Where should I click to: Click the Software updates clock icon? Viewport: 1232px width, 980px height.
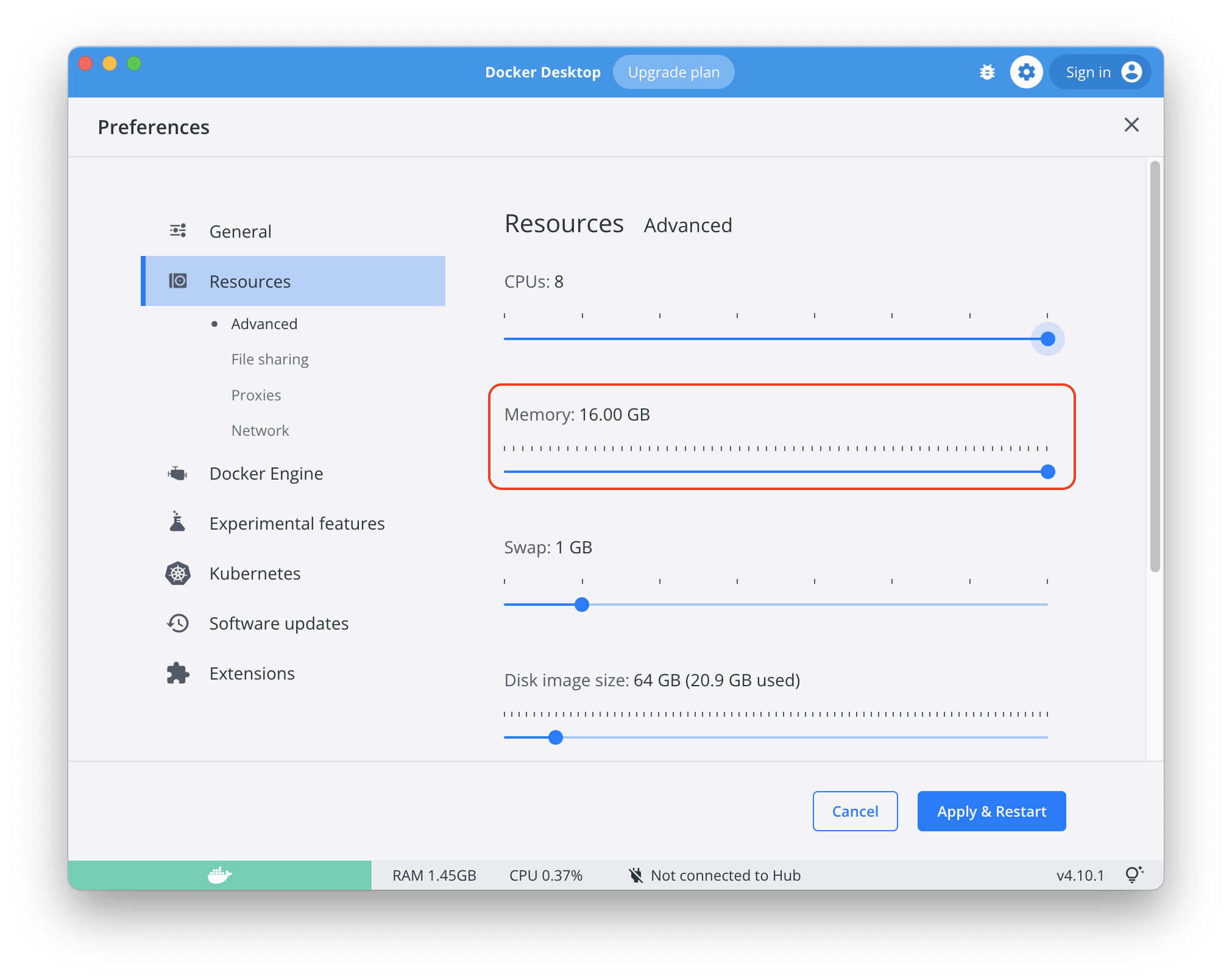[x=177, y=623]
